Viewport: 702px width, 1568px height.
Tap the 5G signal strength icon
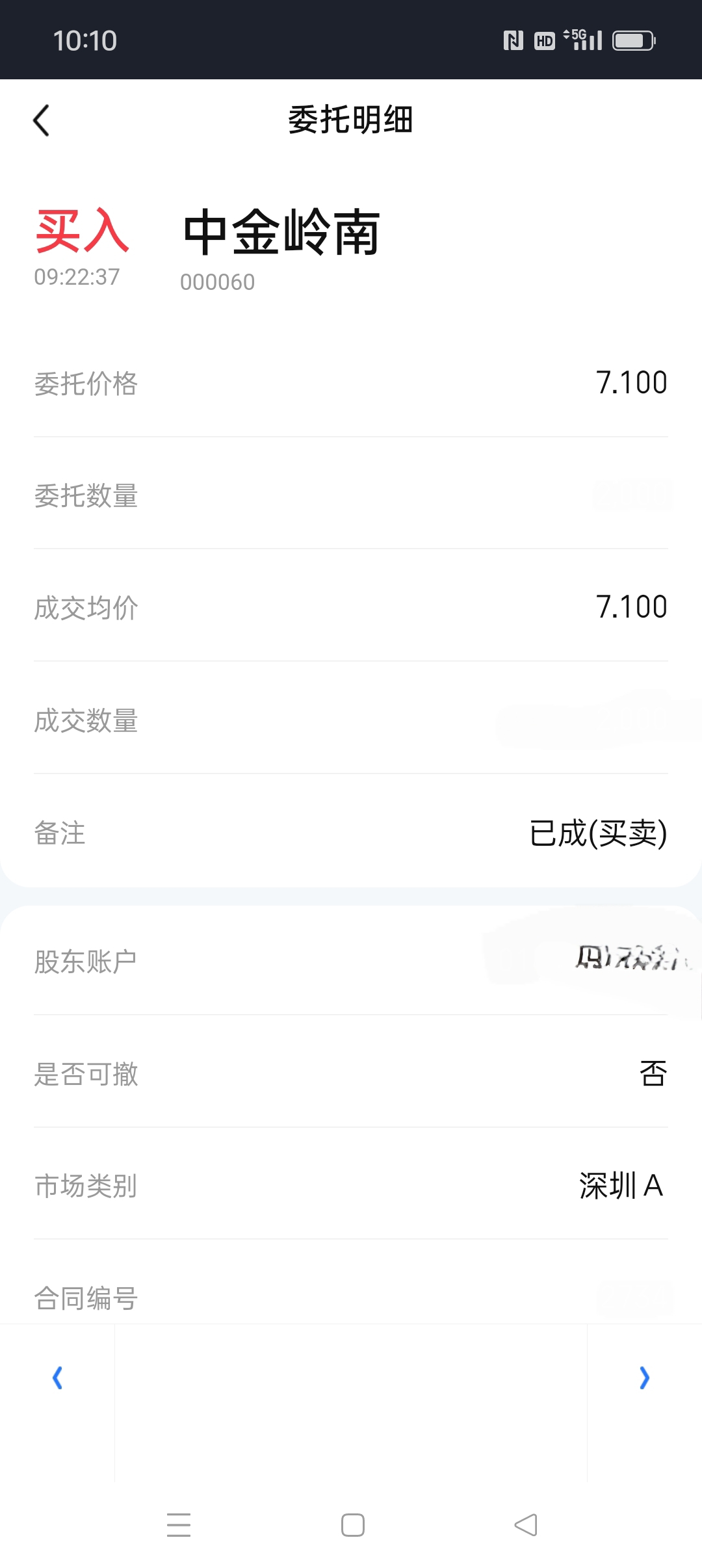[582, 40]
